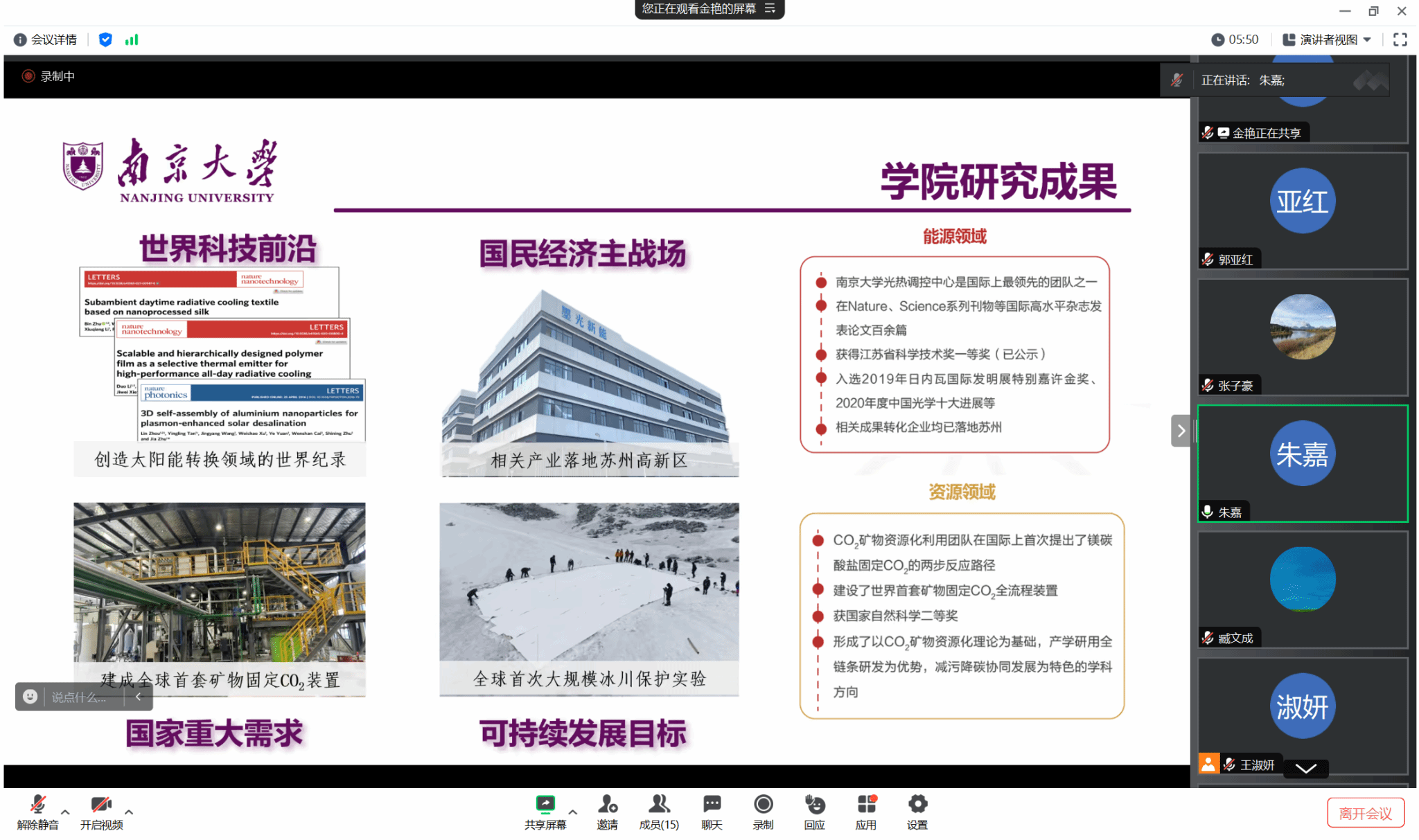1419x840 pixels.
Task: Open meeting settings (设置) gear
Action: tap(917, 805)
